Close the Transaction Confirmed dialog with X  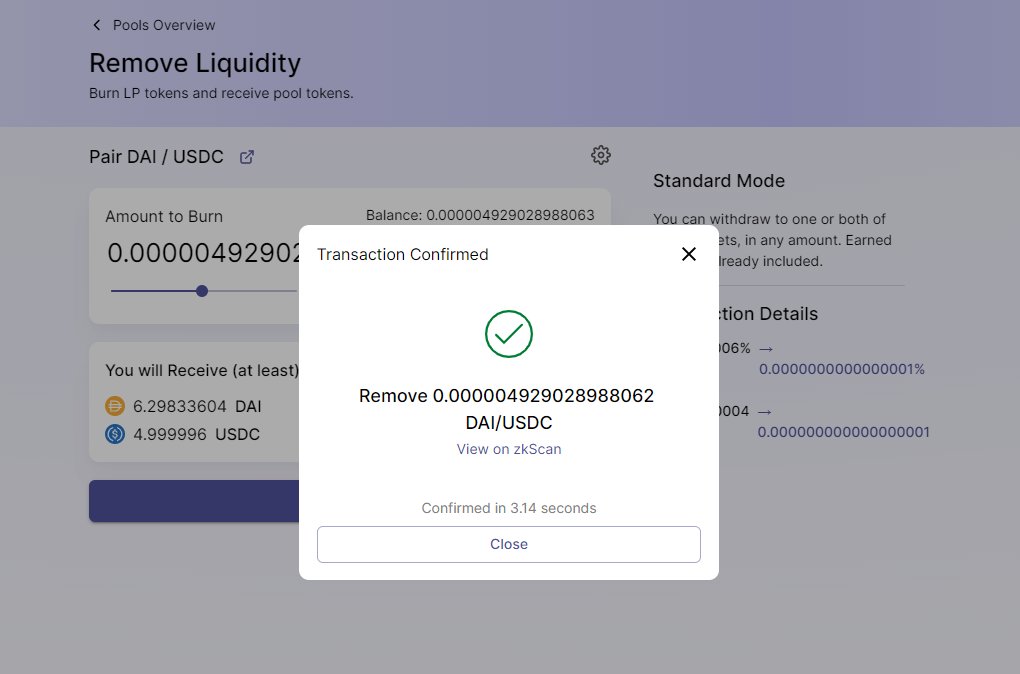pos(689,254)
